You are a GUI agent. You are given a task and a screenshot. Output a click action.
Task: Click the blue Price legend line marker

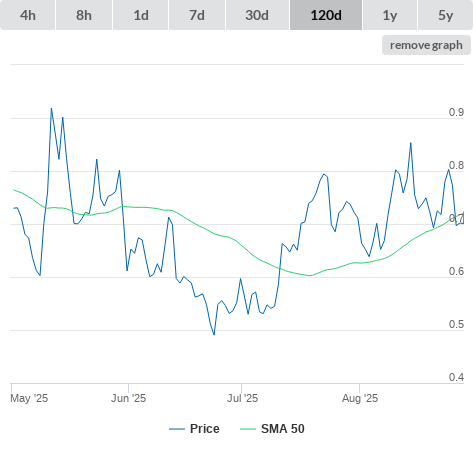pyautogui.click(x=177, y=429)
